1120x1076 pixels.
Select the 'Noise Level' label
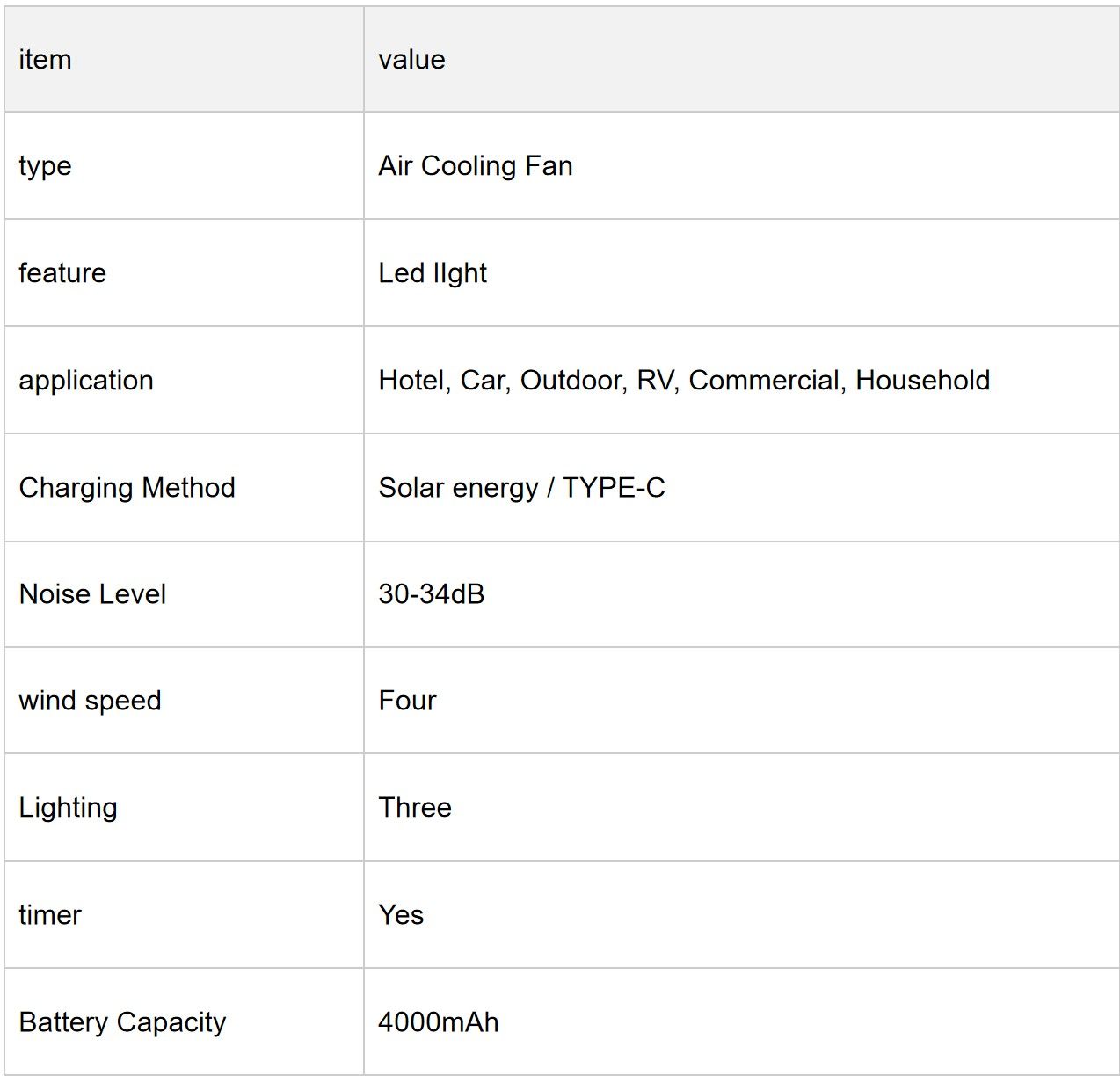[92, 594]
